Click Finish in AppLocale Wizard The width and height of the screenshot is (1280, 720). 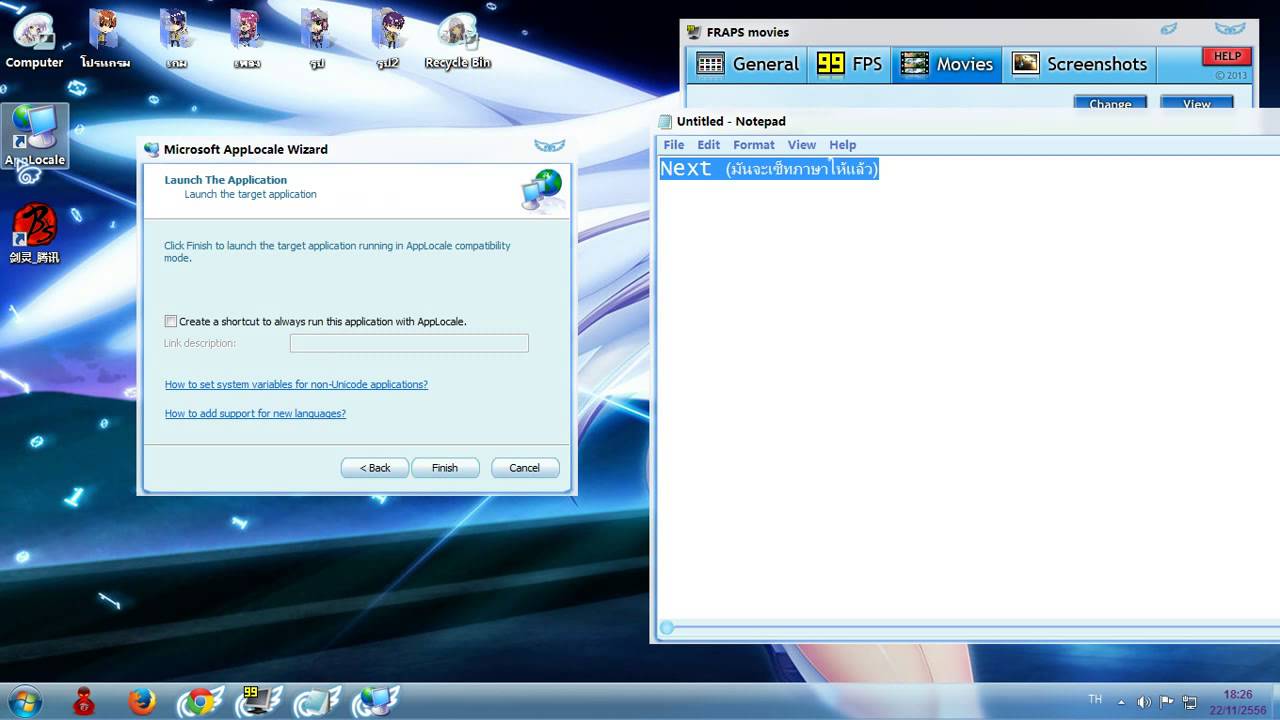445,468
